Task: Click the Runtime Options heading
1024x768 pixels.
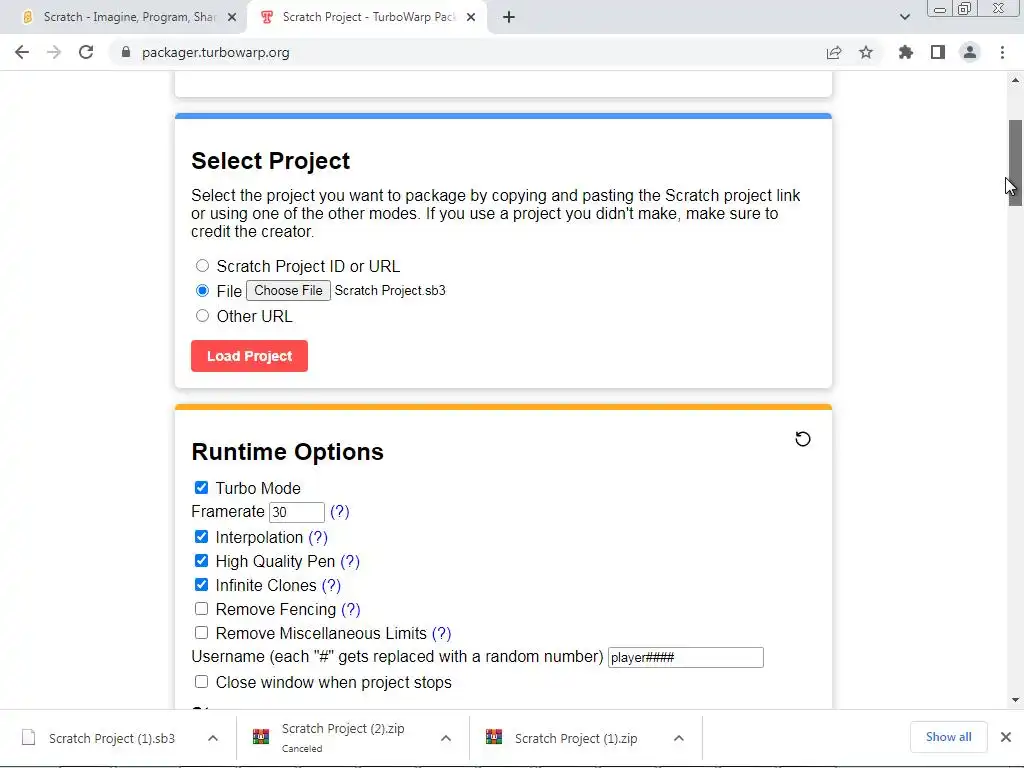Action: point(287,452)
